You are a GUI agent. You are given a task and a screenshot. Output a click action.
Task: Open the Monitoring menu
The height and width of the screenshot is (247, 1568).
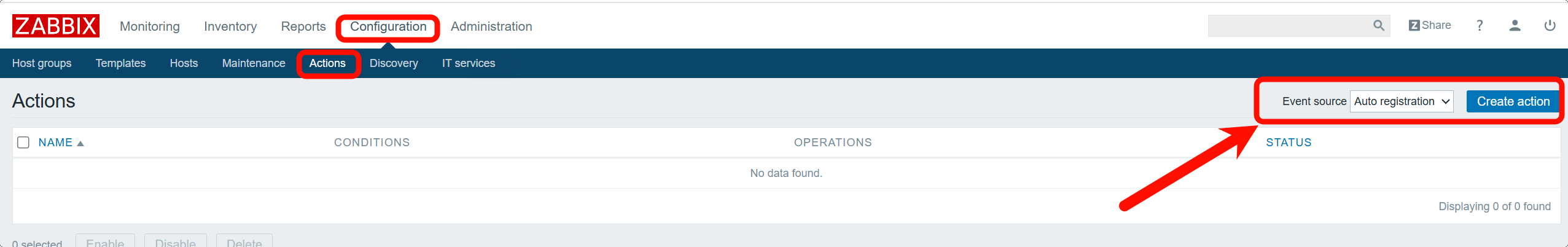pyautogui.click(x=150, y=26)
